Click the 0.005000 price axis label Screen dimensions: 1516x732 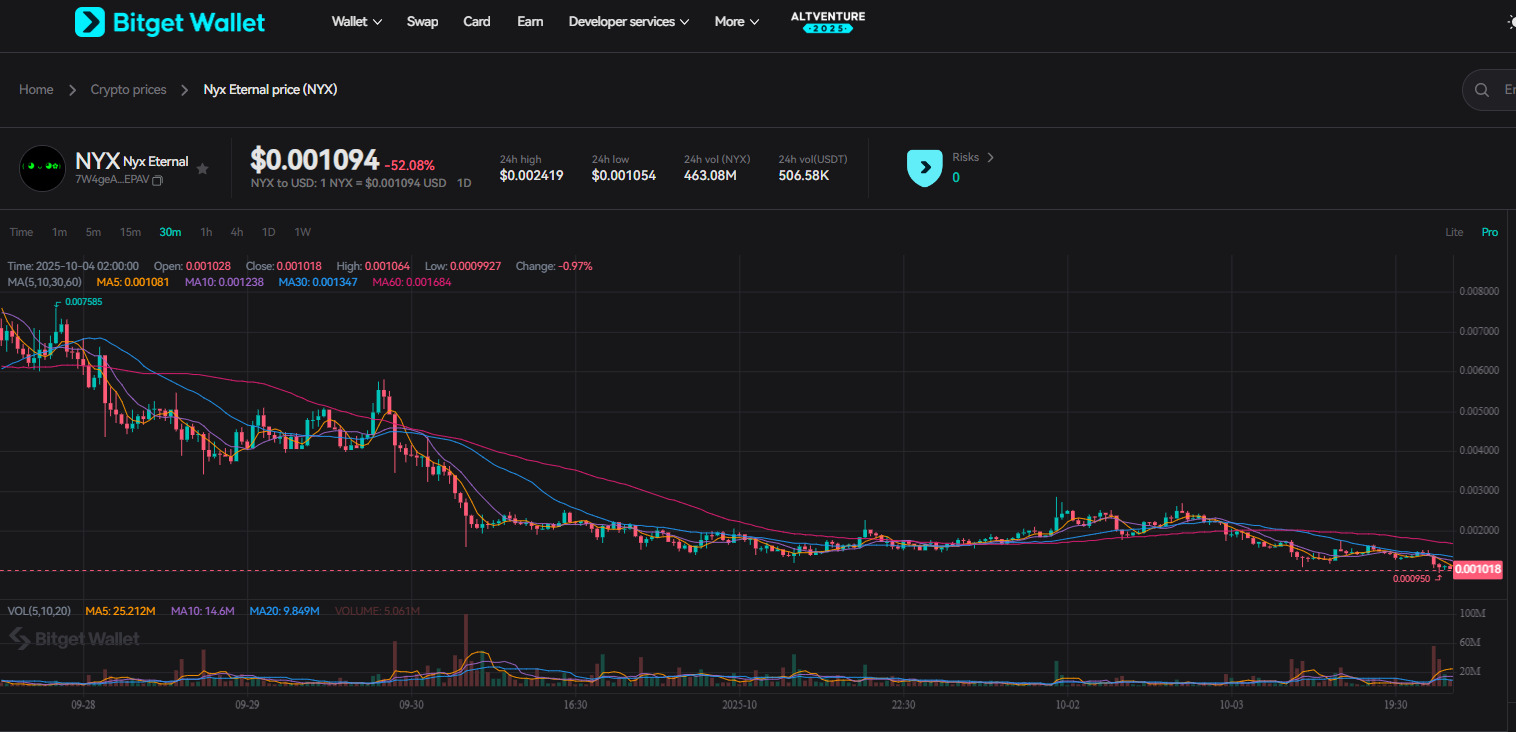click(x=1479, y=411)
